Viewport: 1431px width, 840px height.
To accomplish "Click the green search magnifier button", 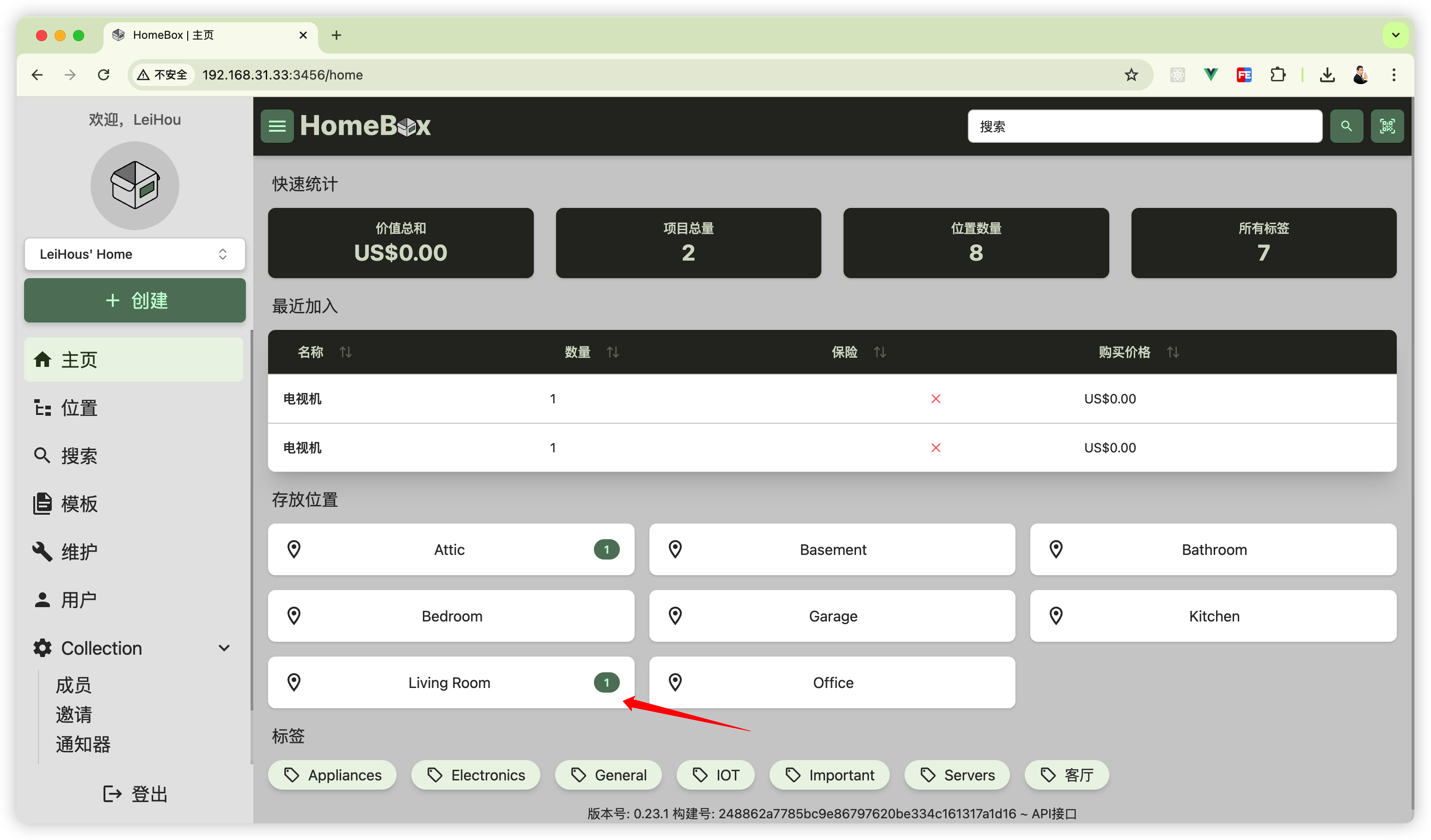I will (1346, 125).
